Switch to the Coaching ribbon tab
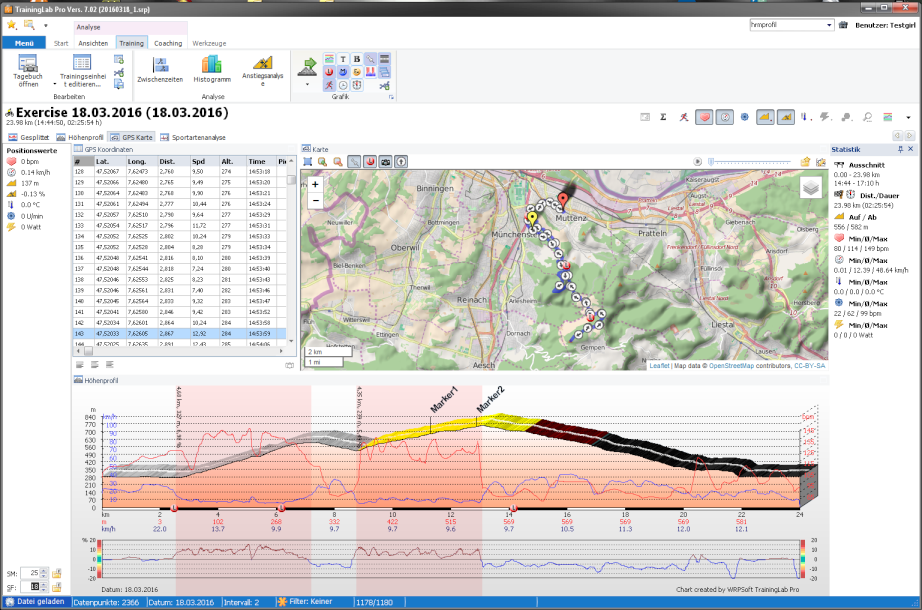This screenshot has width=922, height=610. 168,43
